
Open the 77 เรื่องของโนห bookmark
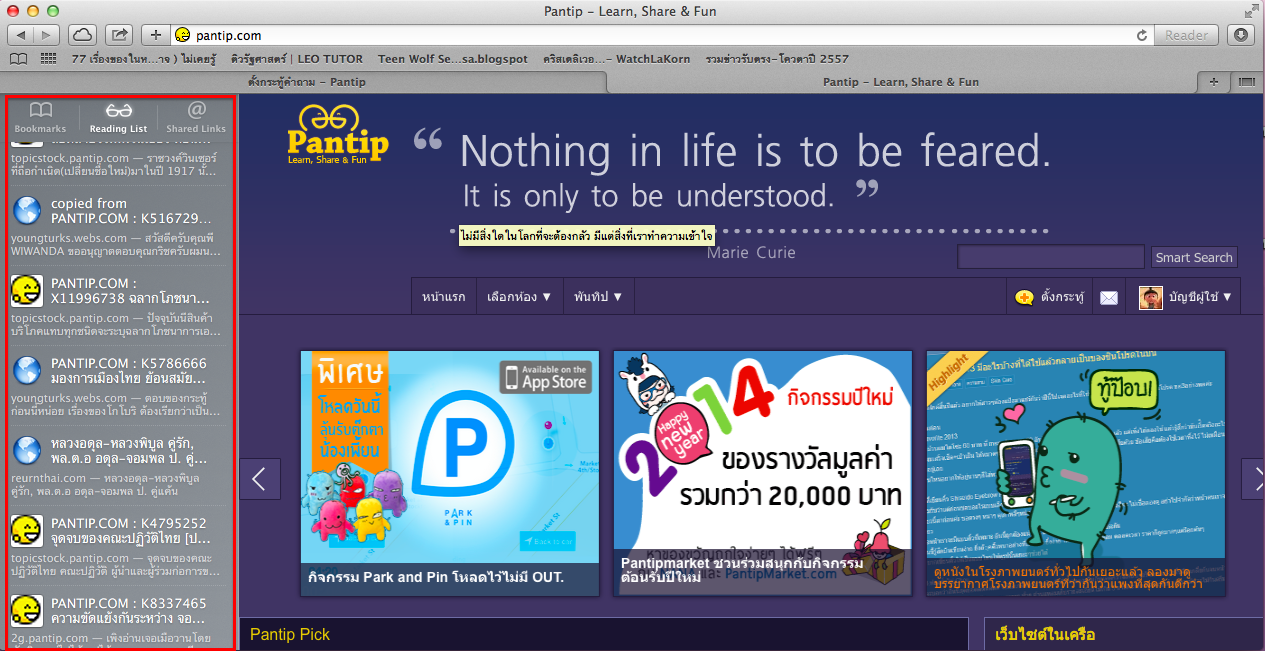click(144, 59)
